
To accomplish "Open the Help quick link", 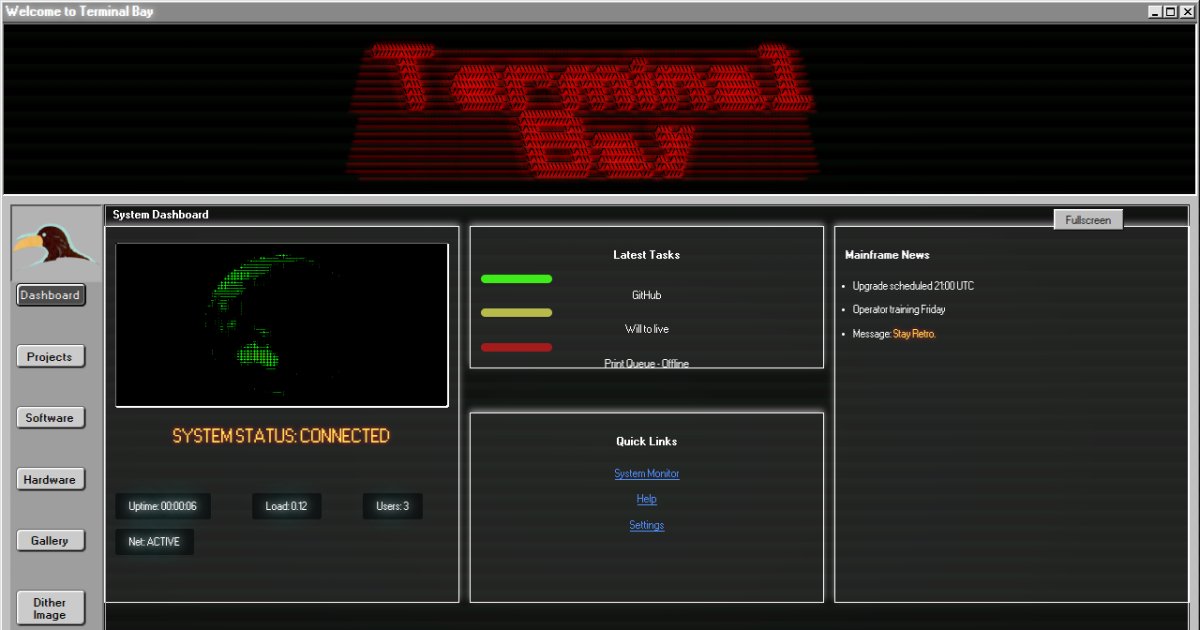I will pos(646,499).
